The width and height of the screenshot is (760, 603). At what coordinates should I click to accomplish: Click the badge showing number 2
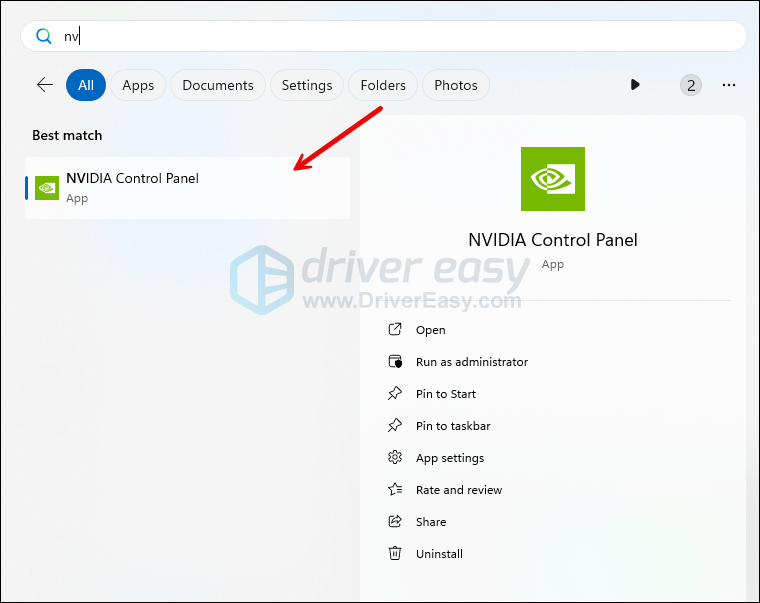coord(691,85)
